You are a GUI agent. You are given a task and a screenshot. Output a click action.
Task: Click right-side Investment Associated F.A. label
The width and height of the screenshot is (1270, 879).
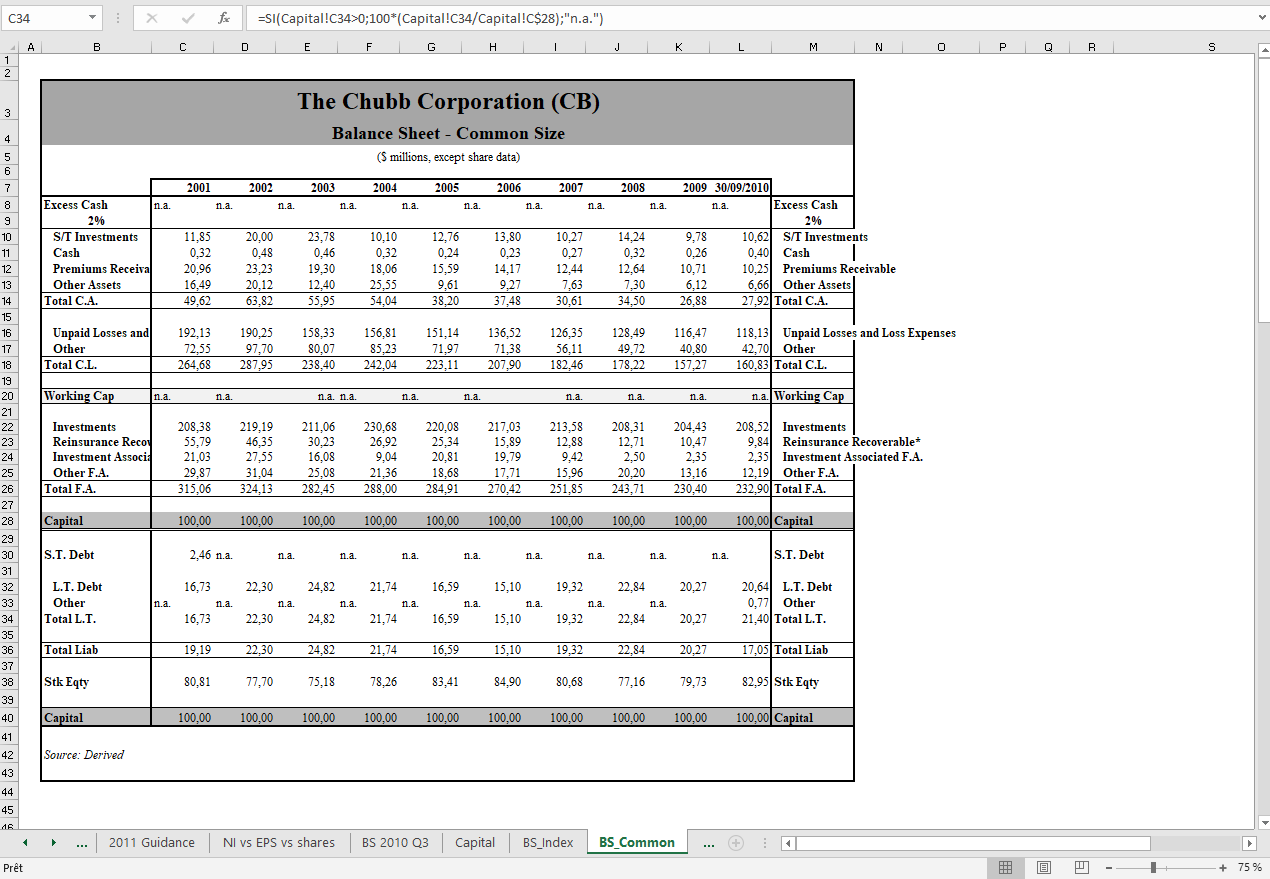tap(853, 457)
